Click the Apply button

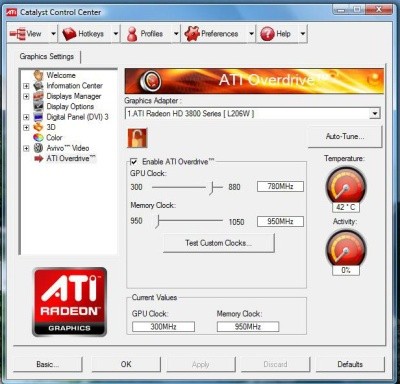click(x=201, y=364)
